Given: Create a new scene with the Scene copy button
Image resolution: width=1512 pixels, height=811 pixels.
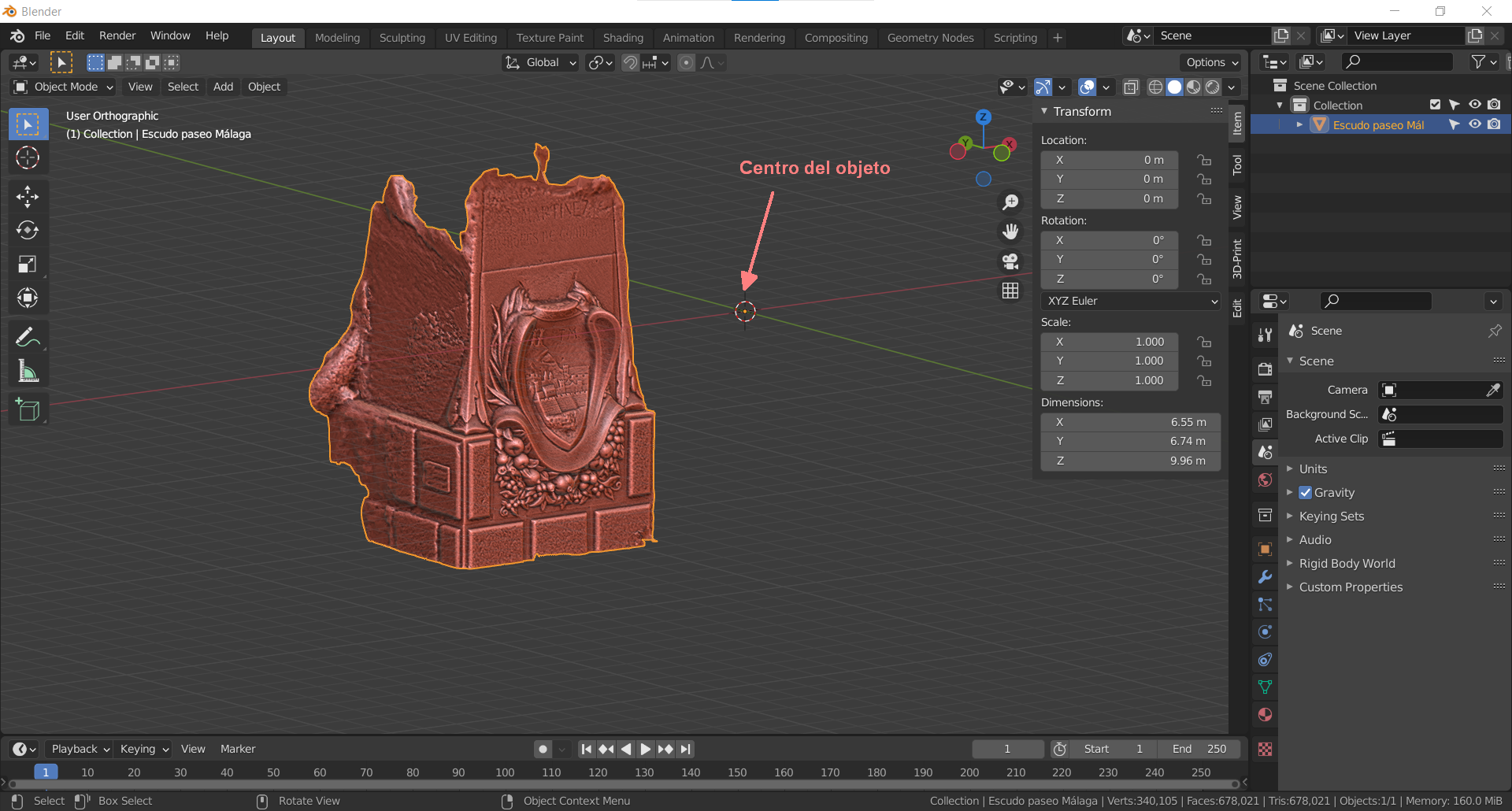Looking at the screenshot, I should click(1281, 36).
